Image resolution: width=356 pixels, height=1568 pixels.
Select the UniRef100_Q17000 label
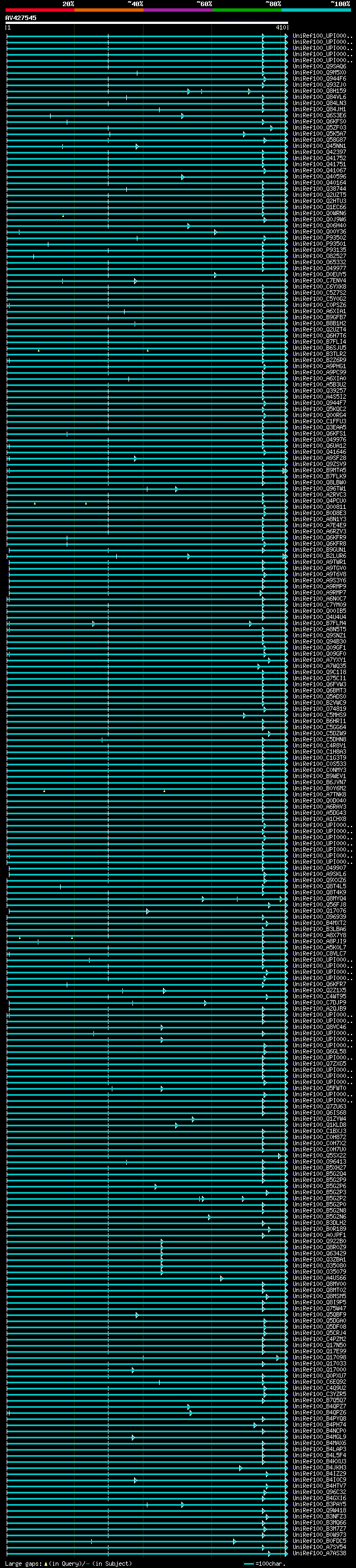click(319, 1369)
